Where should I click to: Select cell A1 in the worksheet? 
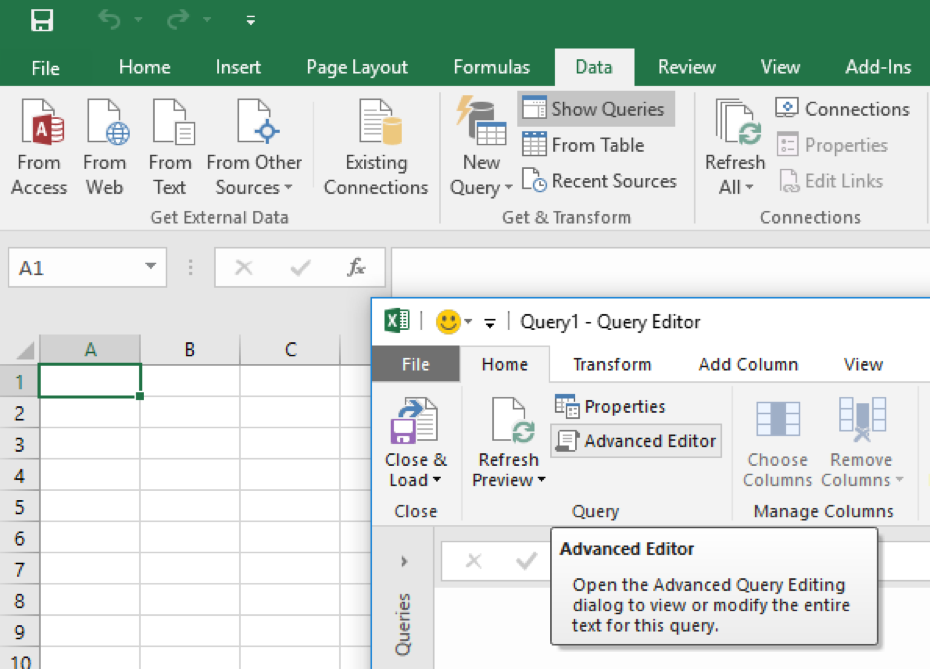pyautogui.click(x=90, y=381)
